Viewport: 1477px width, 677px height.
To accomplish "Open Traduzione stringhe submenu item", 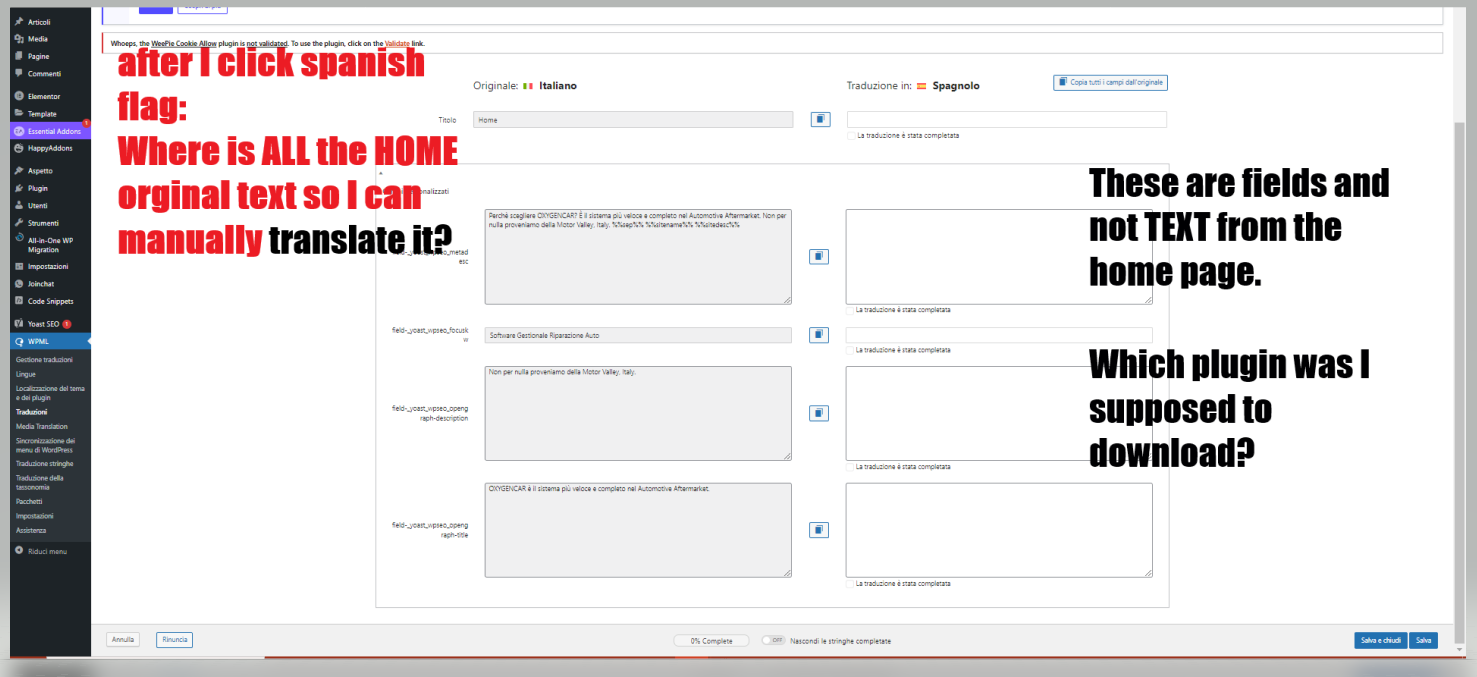I will coord(45,464).
